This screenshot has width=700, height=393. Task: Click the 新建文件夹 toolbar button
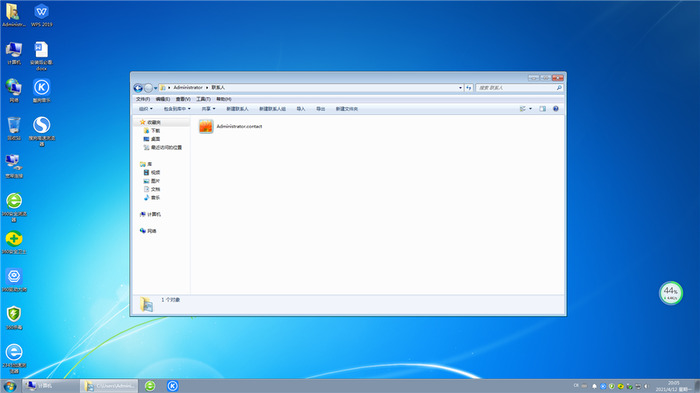[x=347, y=109]
